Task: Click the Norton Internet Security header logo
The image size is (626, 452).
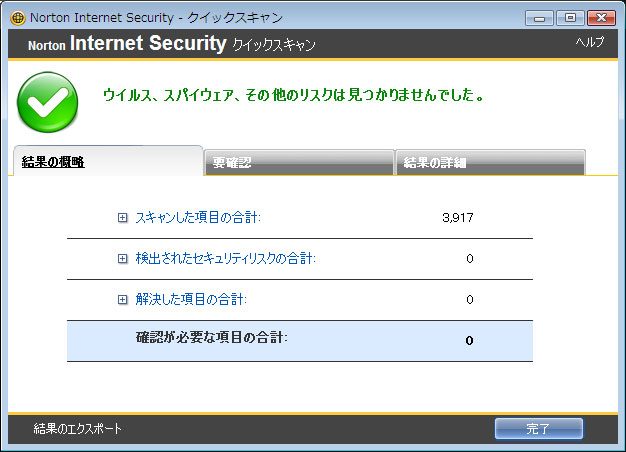Action: coord(127,44)
